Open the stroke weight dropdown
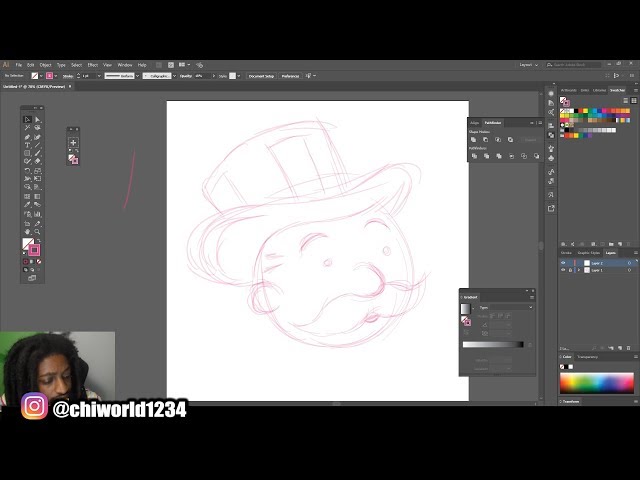640x480 pixels. pos(99,76)
